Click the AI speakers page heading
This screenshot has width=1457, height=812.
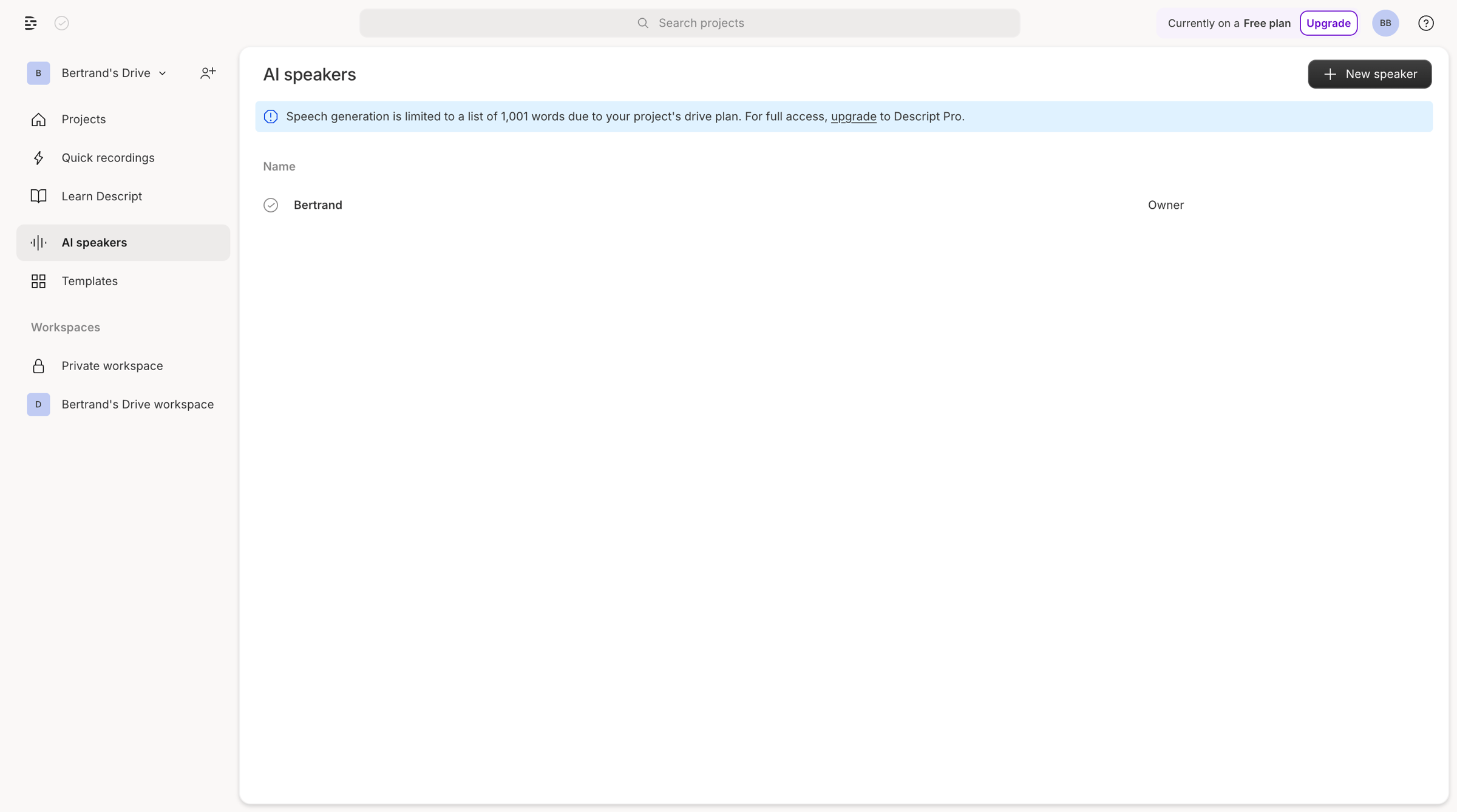click(x=310, y=74)
